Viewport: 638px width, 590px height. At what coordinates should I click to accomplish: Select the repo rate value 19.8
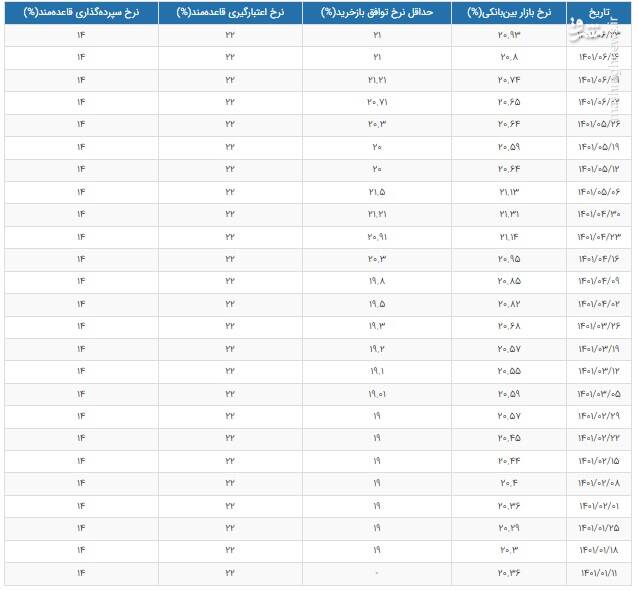click(x=377, y=281)
